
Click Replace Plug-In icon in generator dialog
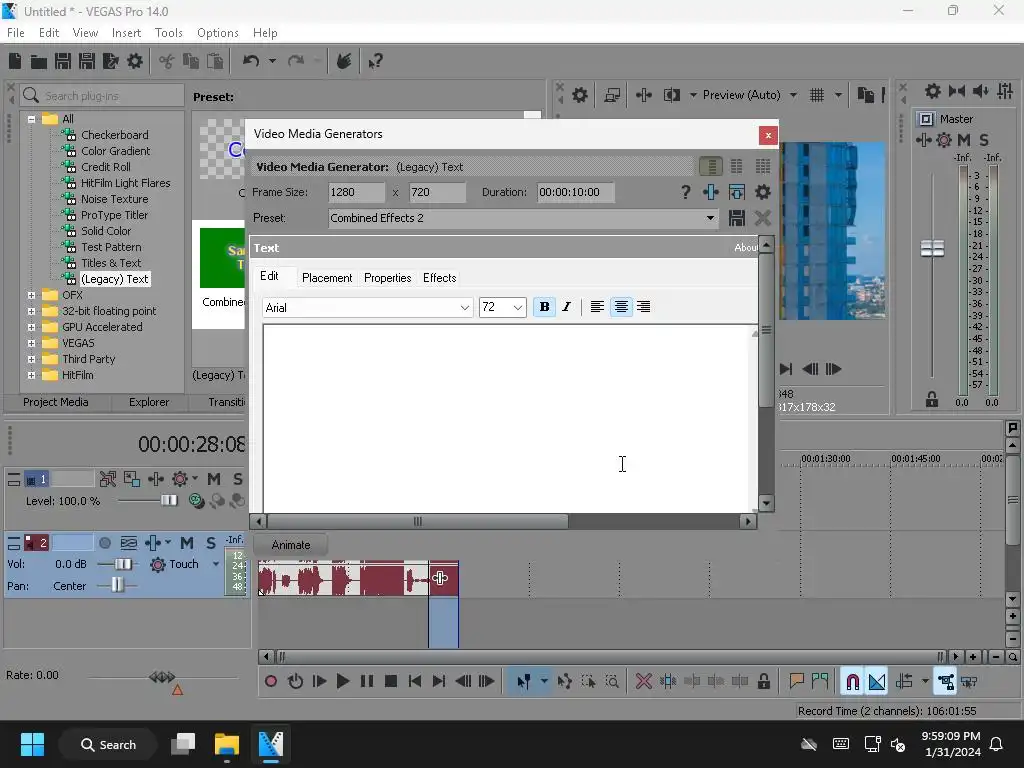point(711,192)
